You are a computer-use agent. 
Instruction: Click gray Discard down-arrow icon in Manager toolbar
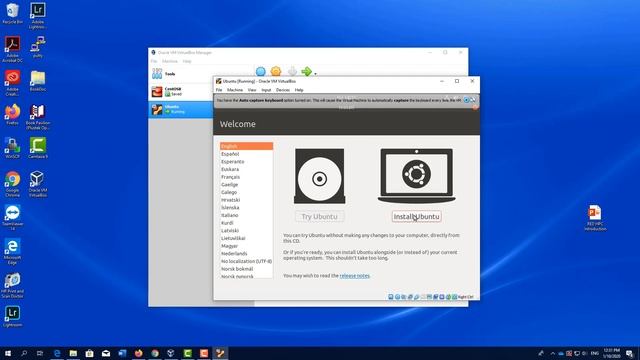292,71
